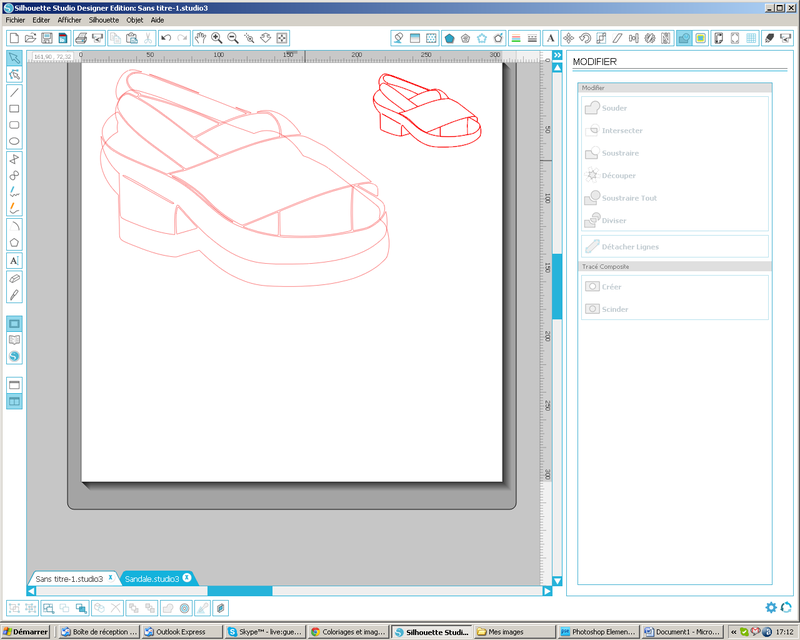
Task: Click the Zoom Out magnifier icon
Action: pyautogui.click(x=233, y=38)
